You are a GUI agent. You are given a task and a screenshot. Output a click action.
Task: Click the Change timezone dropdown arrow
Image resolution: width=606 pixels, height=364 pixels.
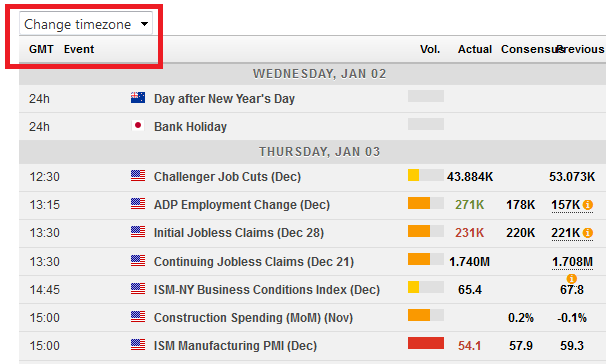pyautogui.click(x=144, y=24)
